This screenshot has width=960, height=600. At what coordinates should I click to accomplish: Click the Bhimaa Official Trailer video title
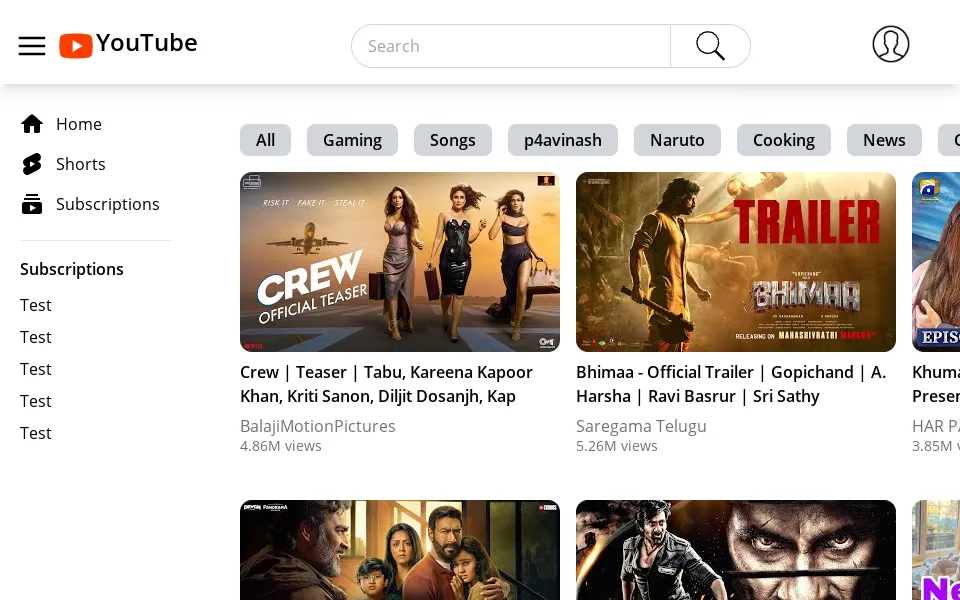(731, 384)
